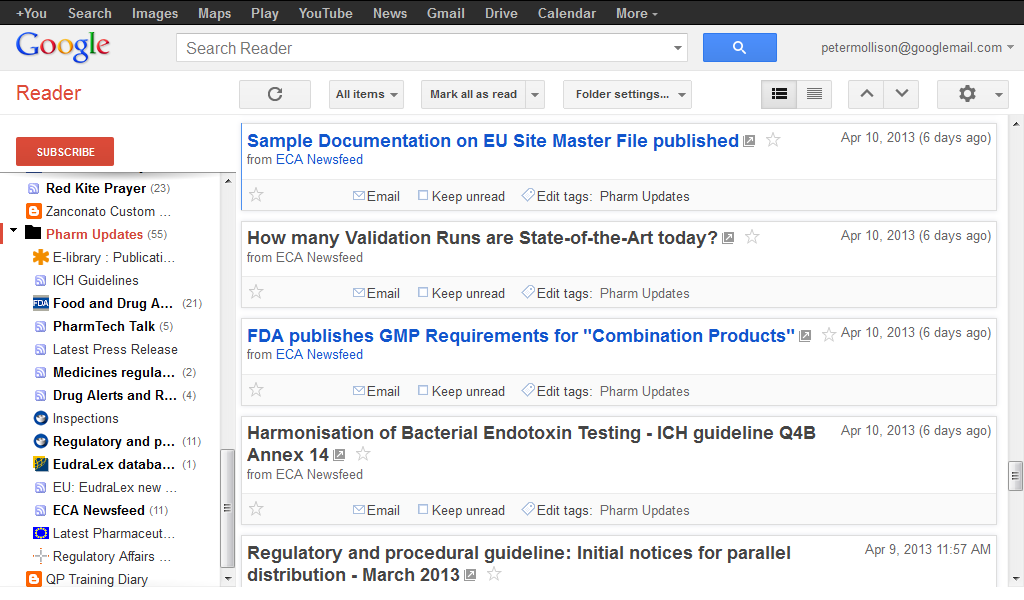Click the Zanconato Custom blogger icon
Viewport: 1024px width, 600px height.
click(33, 211)
